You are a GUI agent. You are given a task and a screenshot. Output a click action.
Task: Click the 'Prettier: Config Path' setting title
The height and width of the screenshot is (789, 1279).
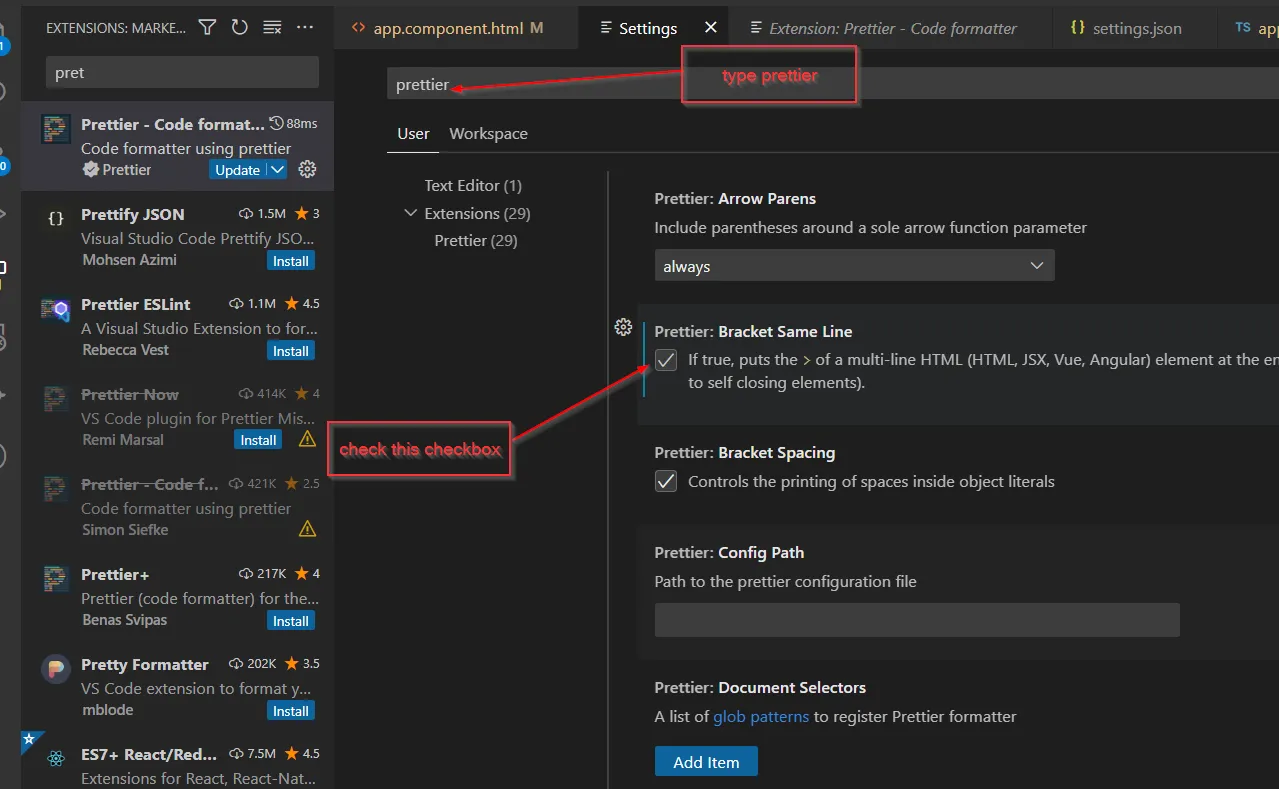729,552
